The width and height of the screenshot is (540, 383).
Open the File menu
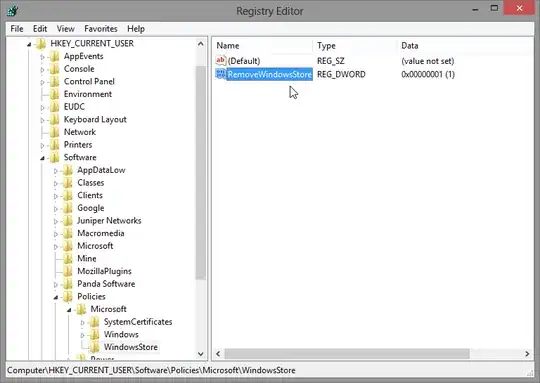[x=17, y=29]
